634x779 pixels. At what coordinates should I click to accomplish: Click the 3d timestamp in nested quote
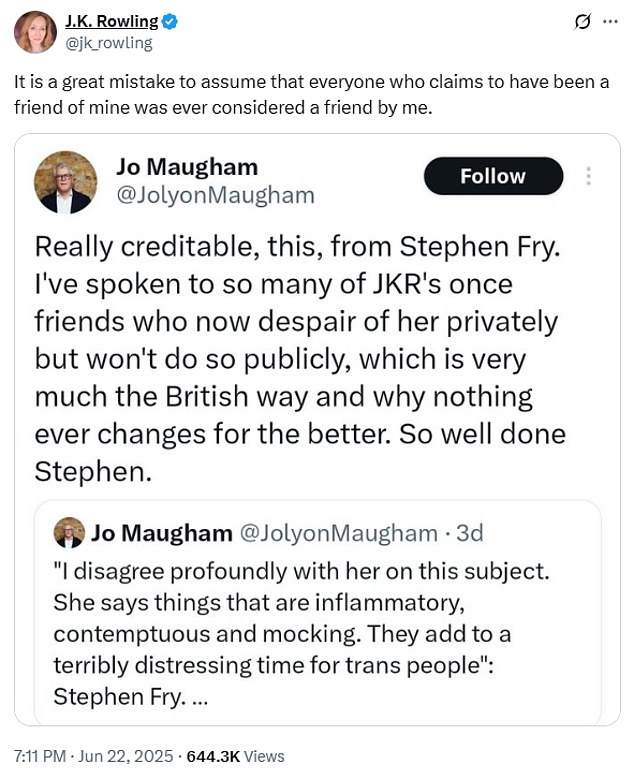469,533
